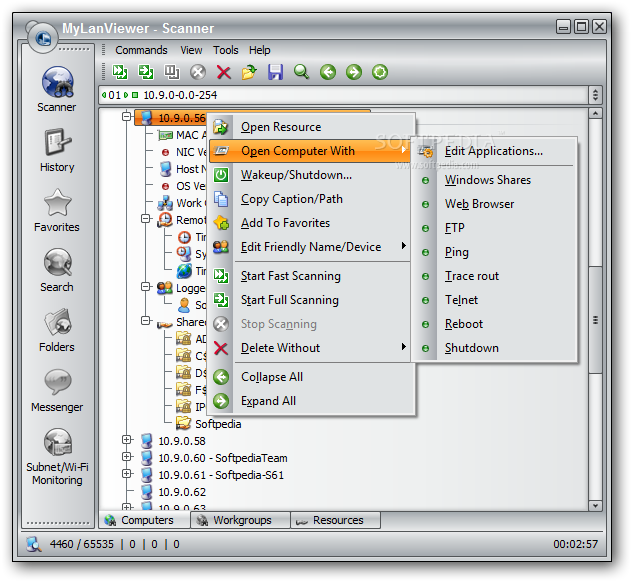Image resolution: width=632 pixels, height=582 pixels.
Task: Expand the 10.9.0.58 tree node
Action: (x=127, y=440)
